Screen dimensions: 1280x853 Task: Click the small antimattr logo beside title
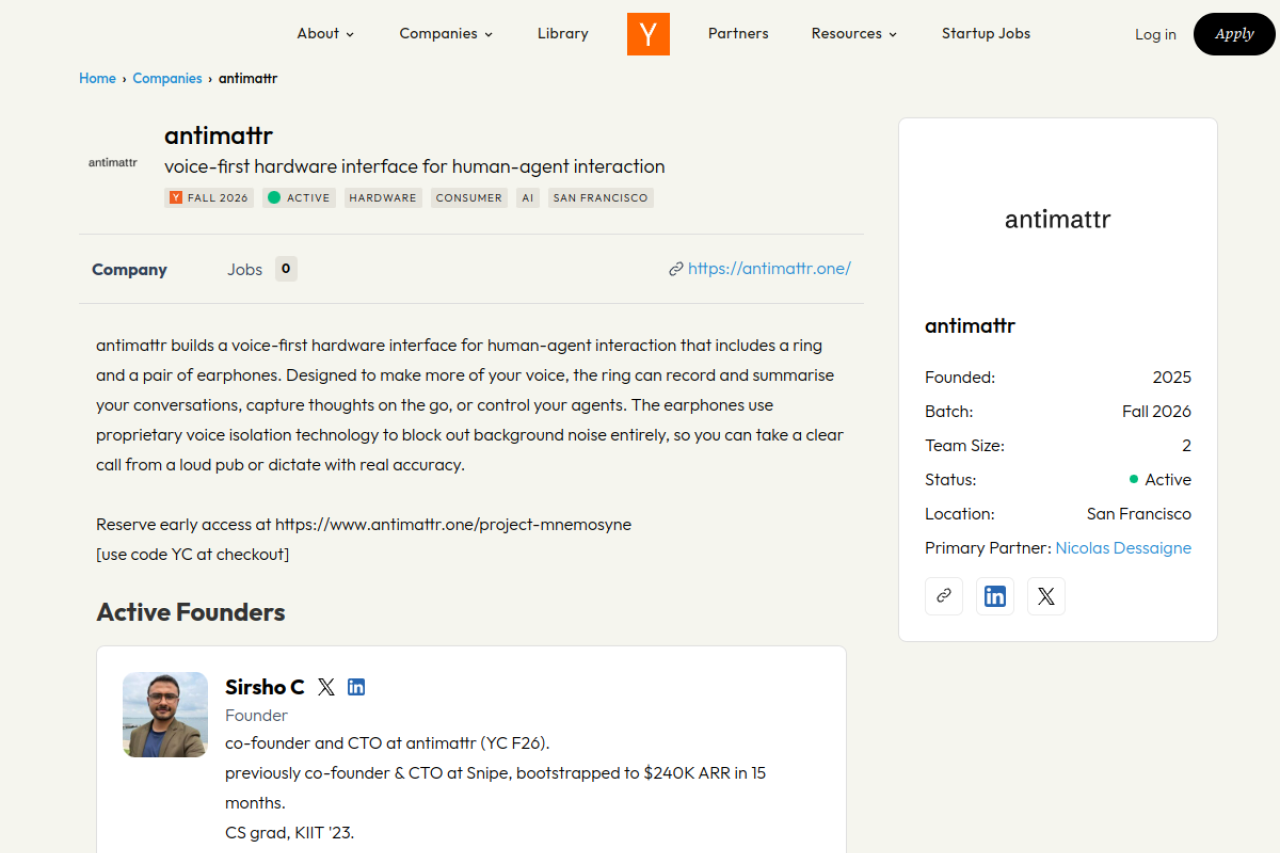click(x=113, y=162)
